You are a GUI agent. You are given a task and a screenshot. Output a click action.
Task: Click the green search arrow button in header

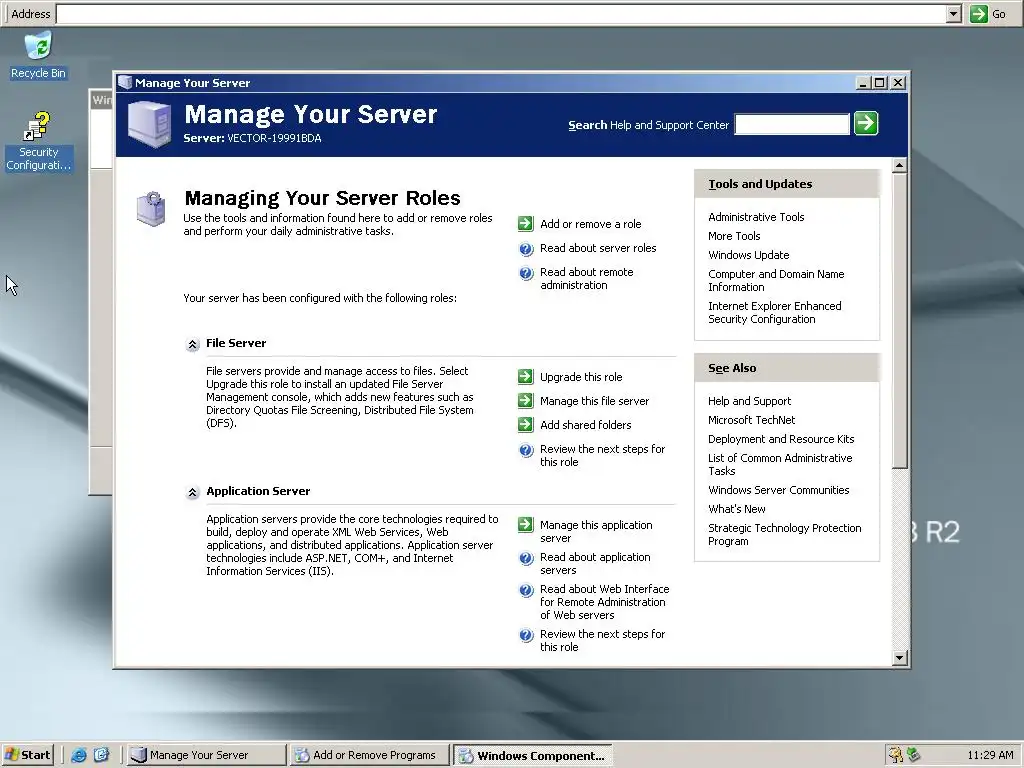866,123
